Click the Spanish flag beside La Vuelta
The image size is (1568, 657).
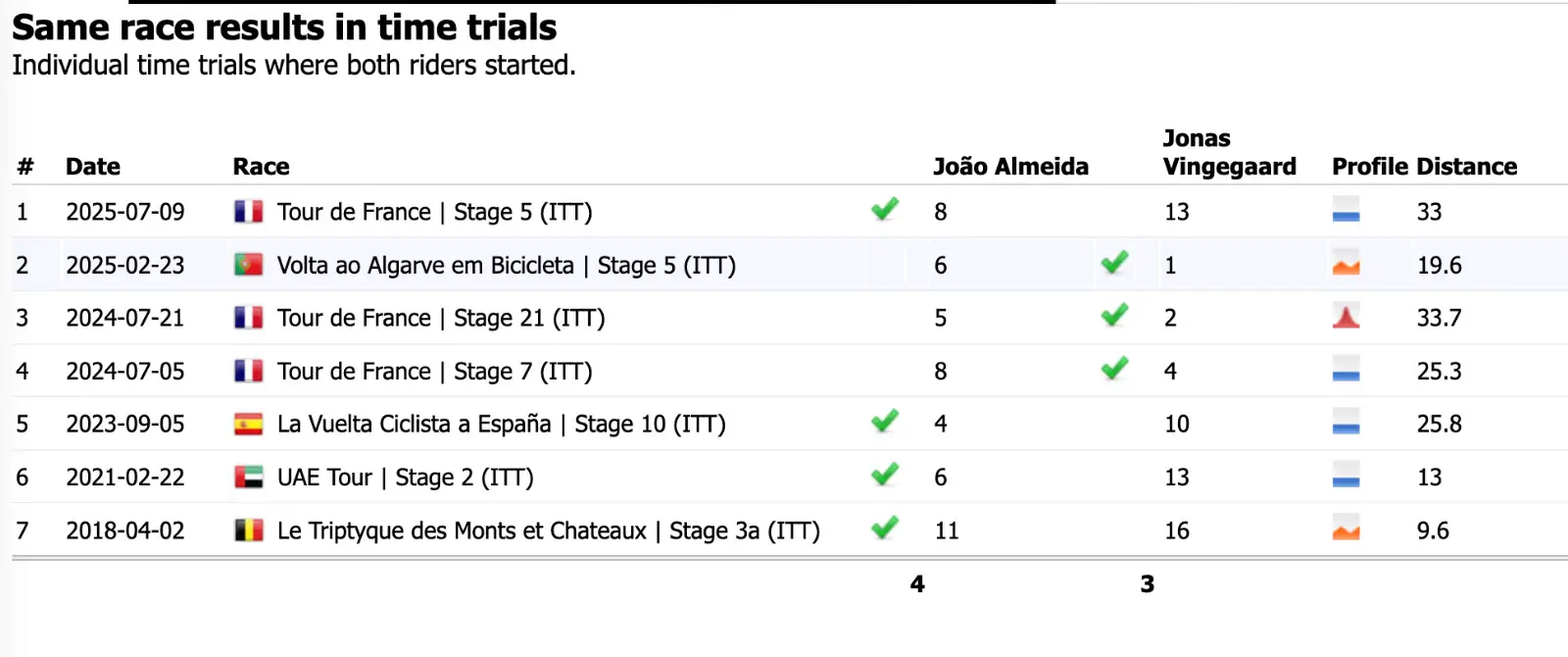point(248,424)
